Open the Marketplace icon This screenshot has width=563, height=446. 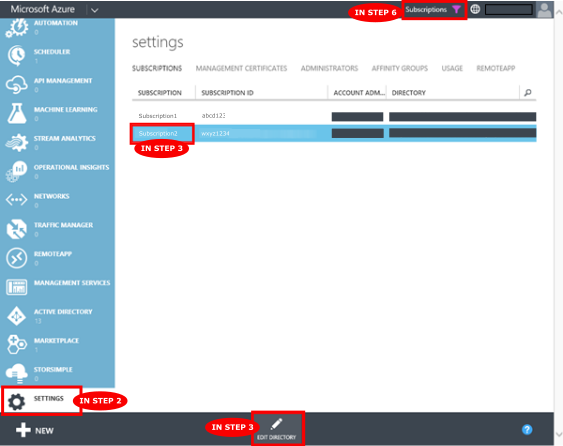17,344
